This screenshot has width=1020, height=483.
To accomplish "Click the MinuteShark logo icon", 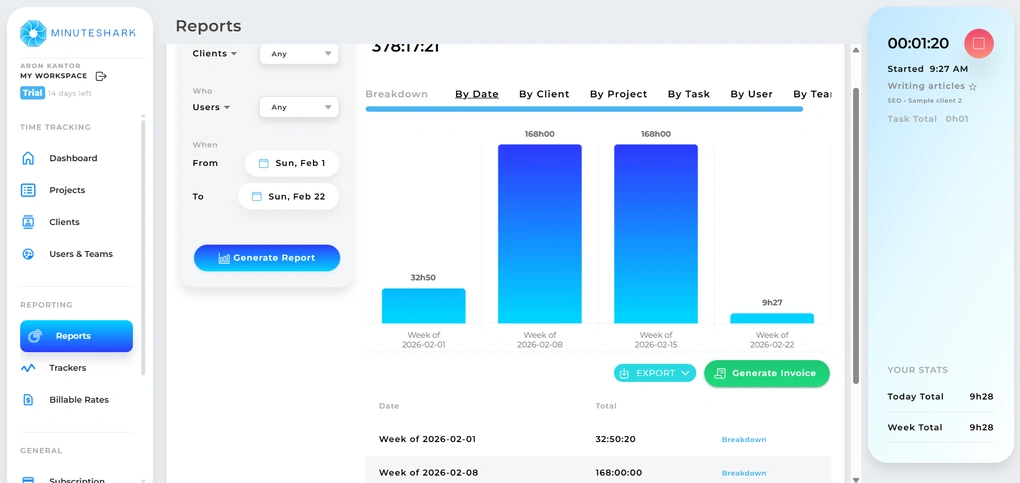I will coord(33,34).
